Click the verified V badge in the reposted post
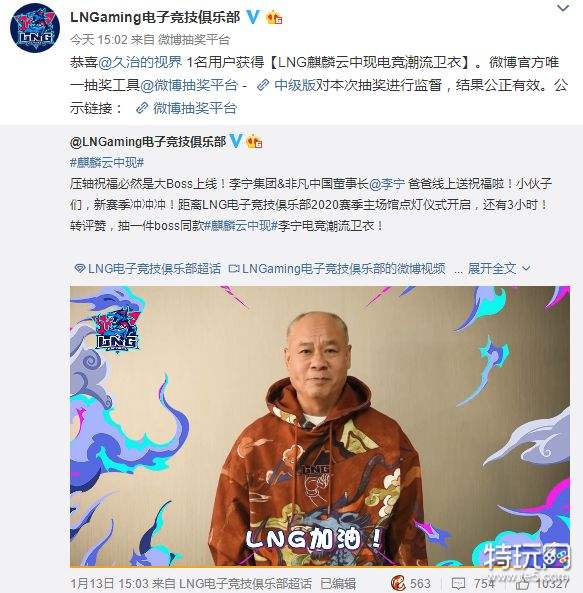The height and width of the screenshot is (593, 583). [x=236, y=141]
